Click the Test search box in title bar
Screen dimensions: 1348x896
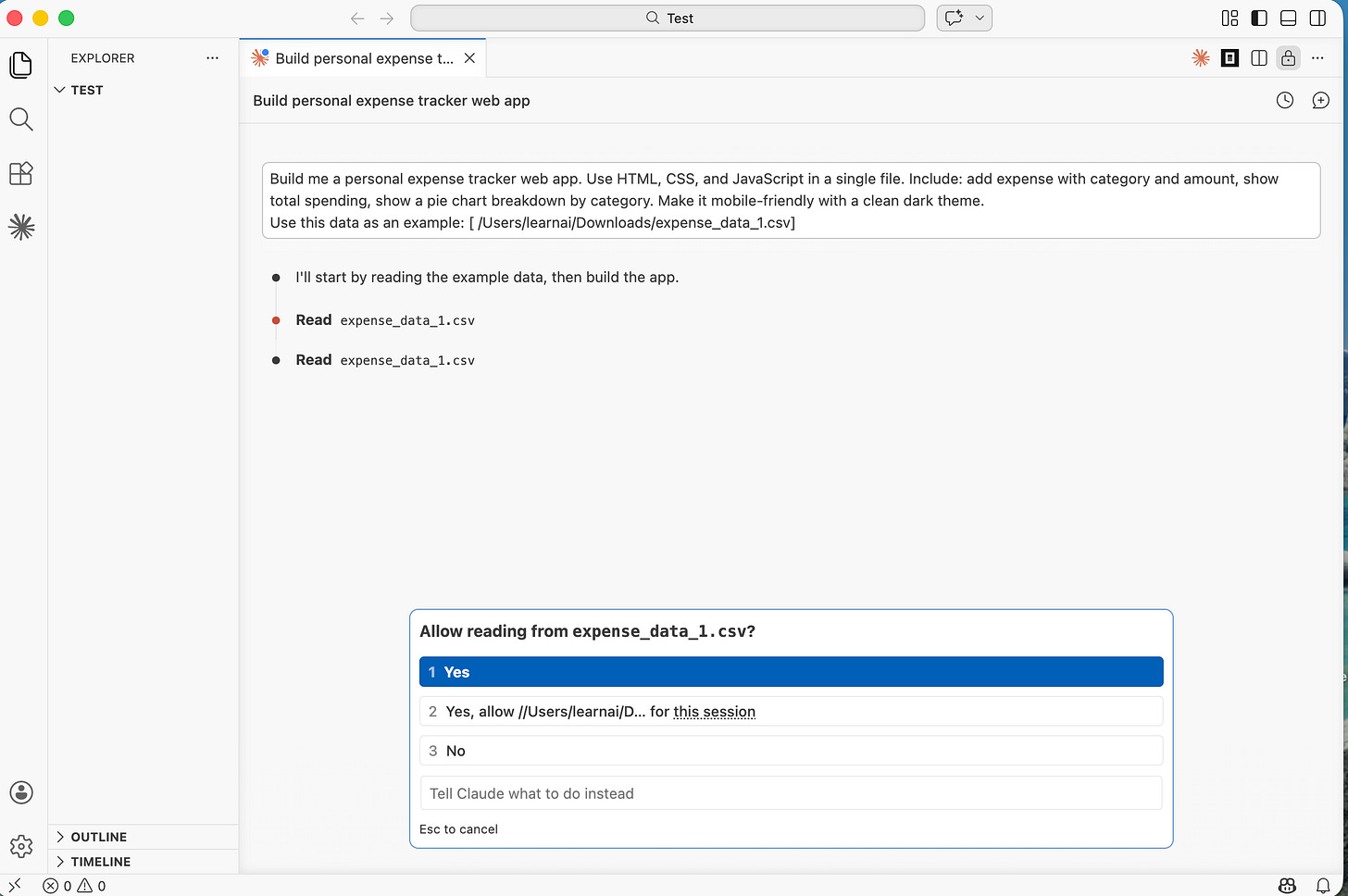click(x=668, y=18)
